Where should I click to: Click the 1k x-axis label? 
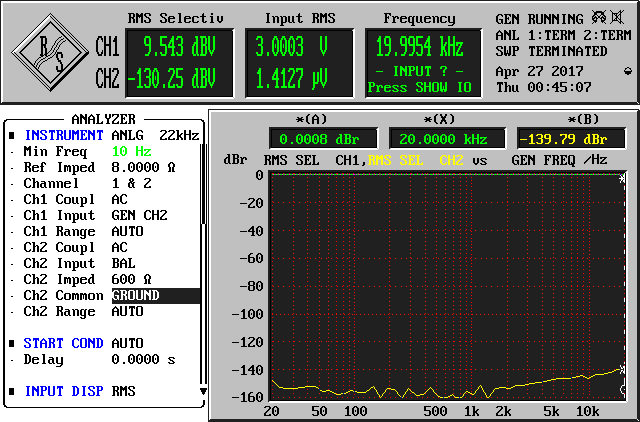pyautogui.click(x=471, y=411)
